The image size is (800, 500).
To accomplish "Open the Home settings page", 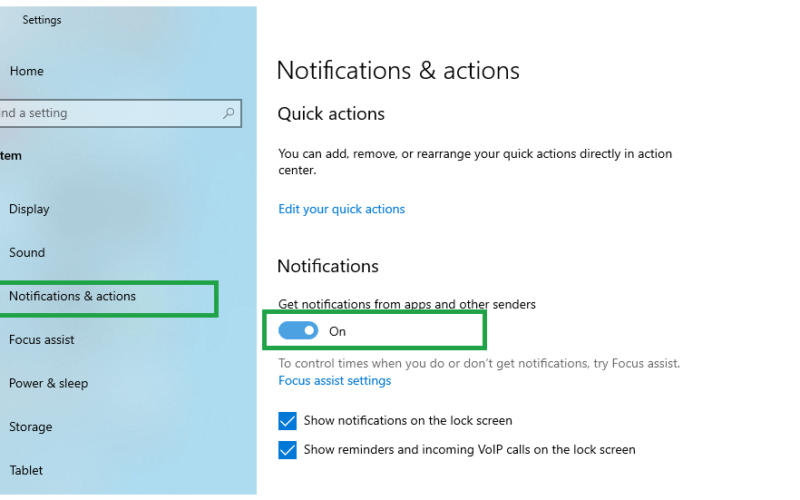I will [27, 71].
